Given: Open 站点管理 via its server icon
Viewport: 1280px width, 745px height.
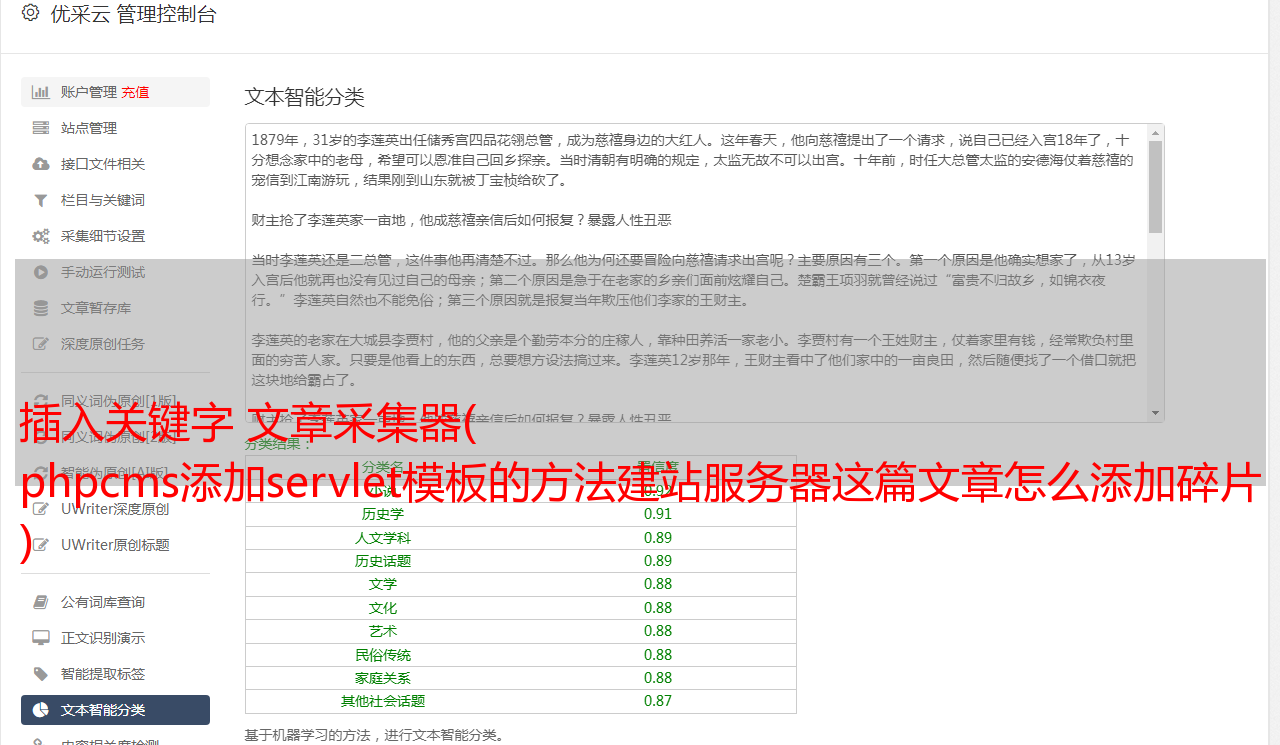Looking at the screenshot, I should coord(41,128).
